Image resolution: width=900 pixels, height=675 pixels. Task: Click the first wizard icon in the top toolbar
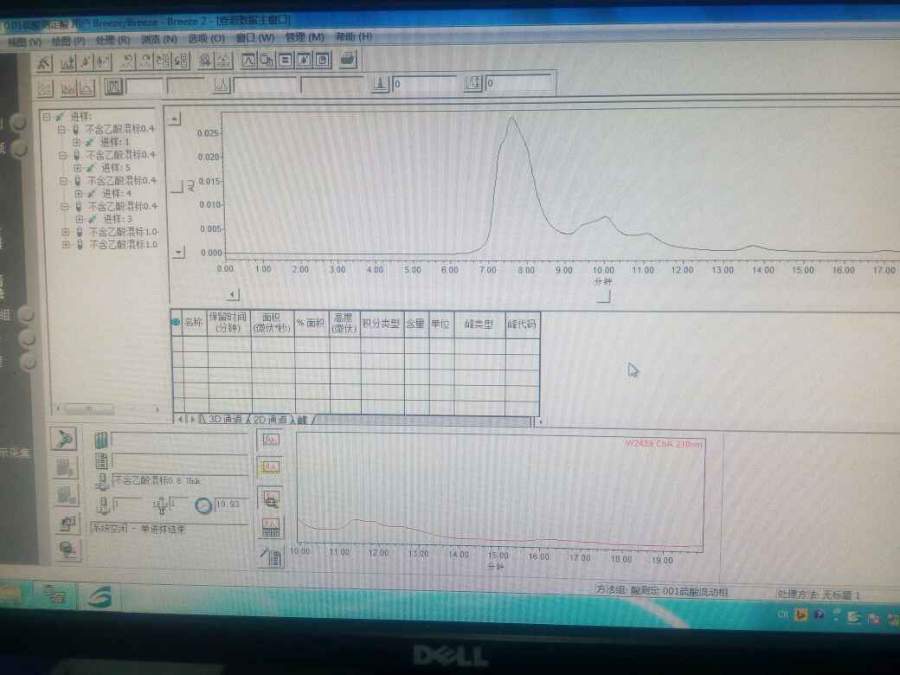click(x=44, y=63)
